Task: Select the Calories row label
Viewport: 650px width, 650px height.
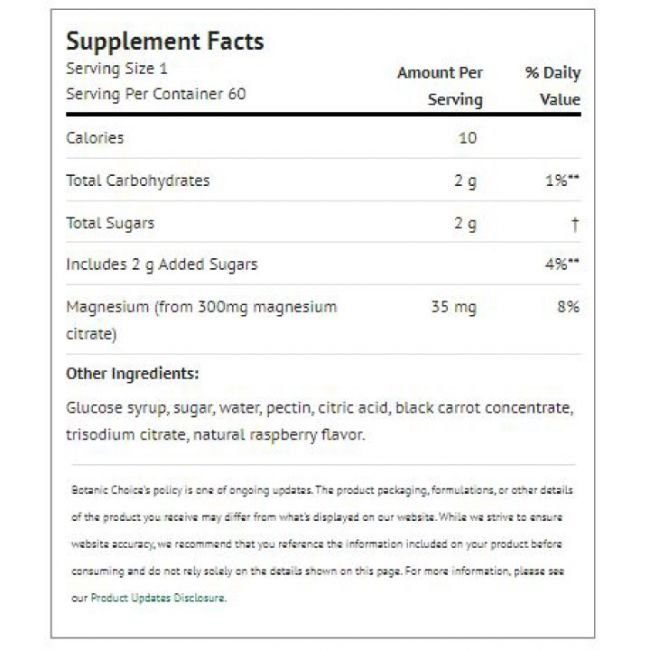Action: coord(95,138)
